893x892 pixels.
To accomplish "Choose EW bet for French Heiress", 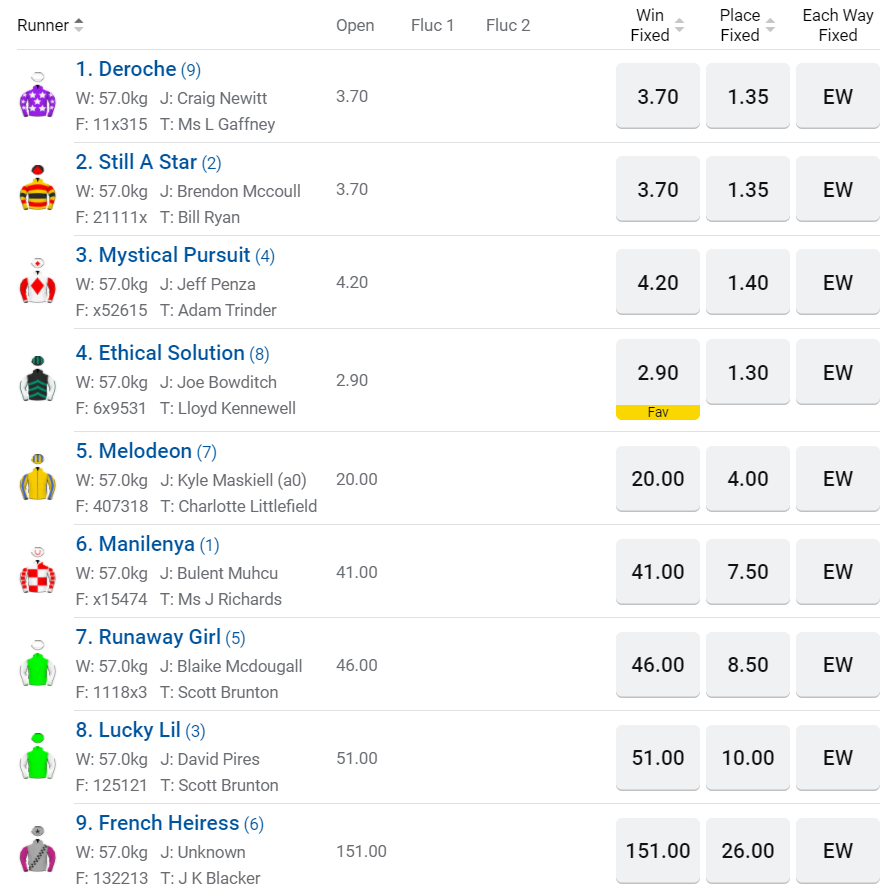I will (x=837, y=851).
